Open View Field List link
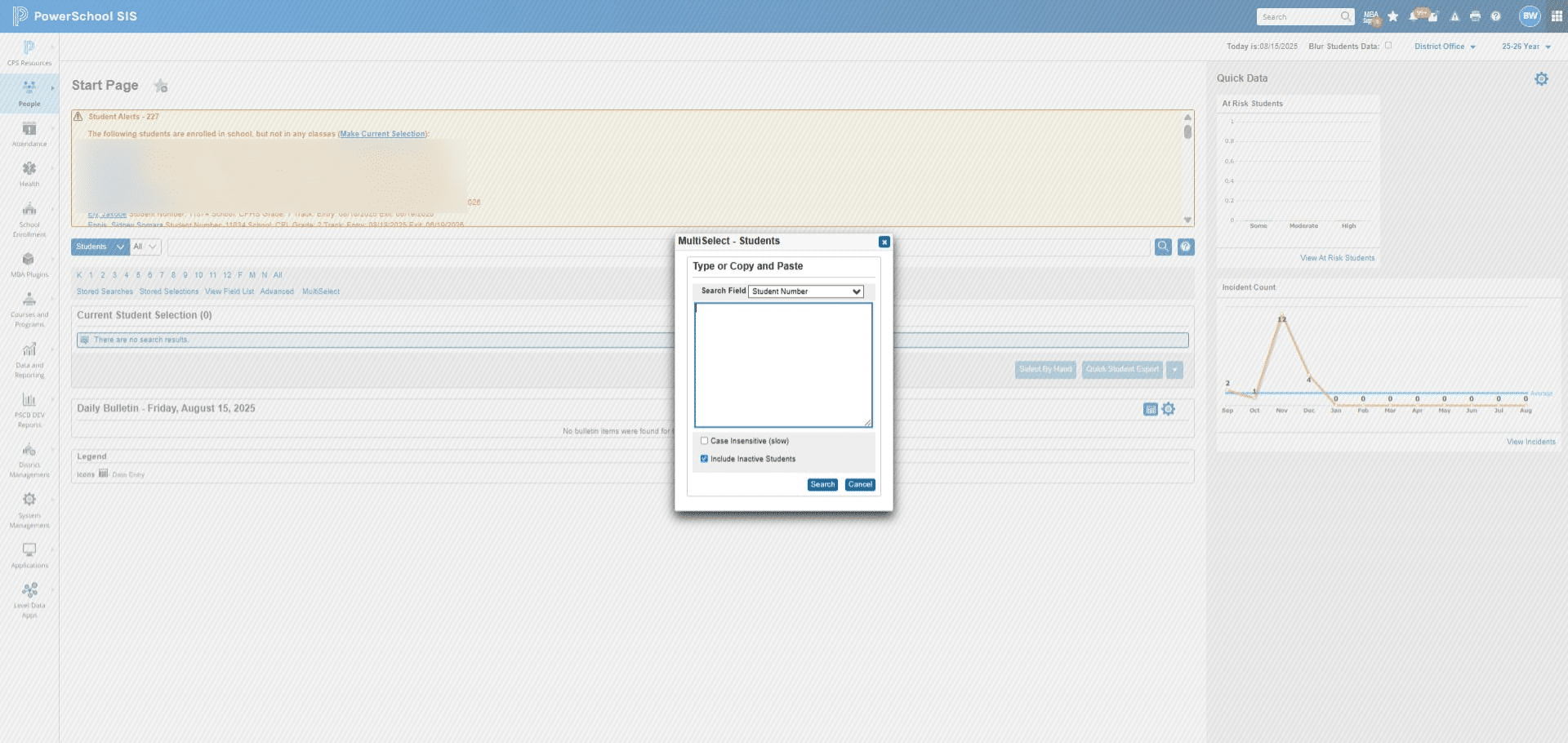Image resolution: width=1568 pixels, height=743 pixels. [x=229, y=291]
